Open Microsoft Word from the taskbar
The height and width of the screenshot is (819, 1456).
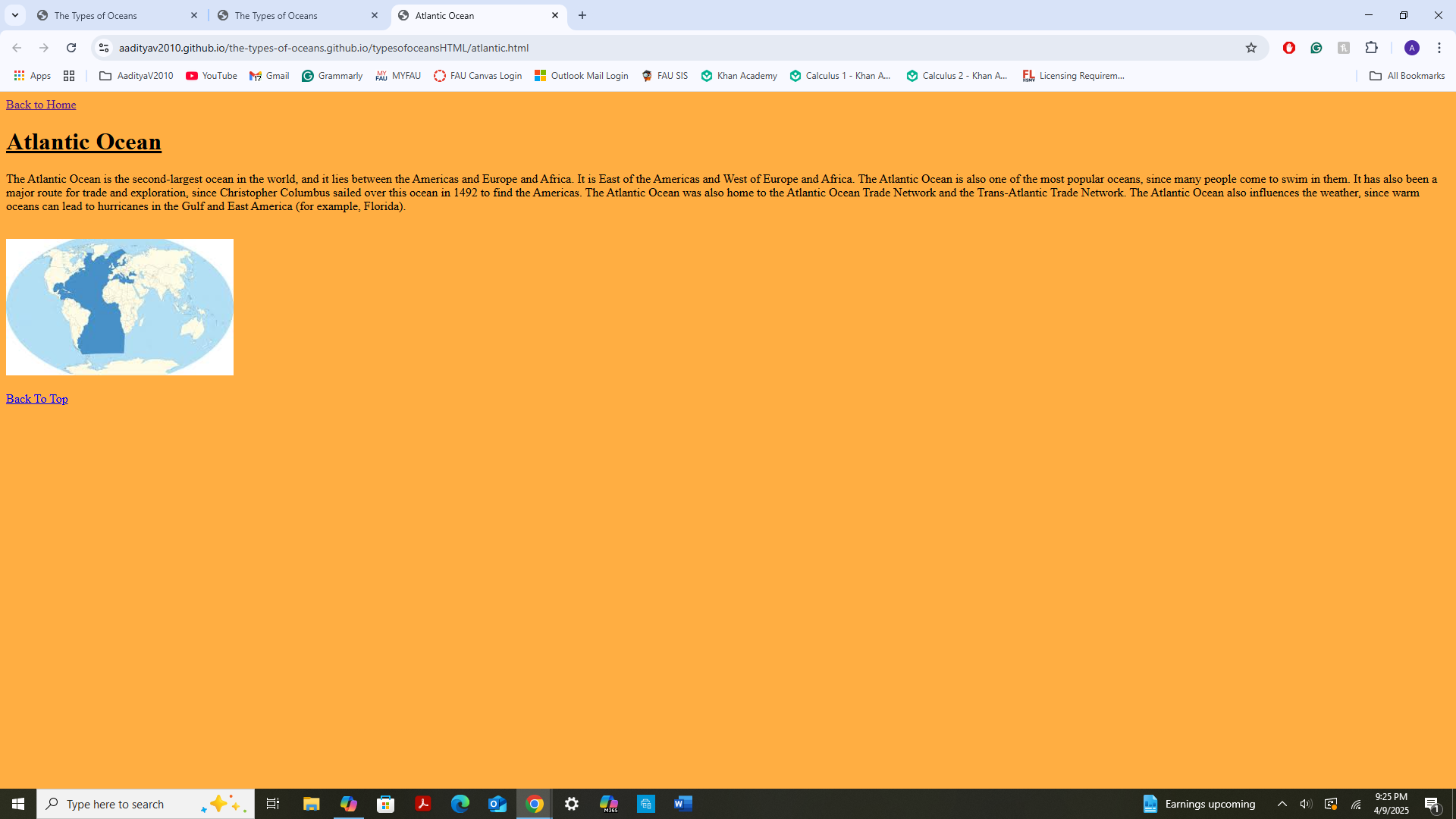tap(682, 804)
